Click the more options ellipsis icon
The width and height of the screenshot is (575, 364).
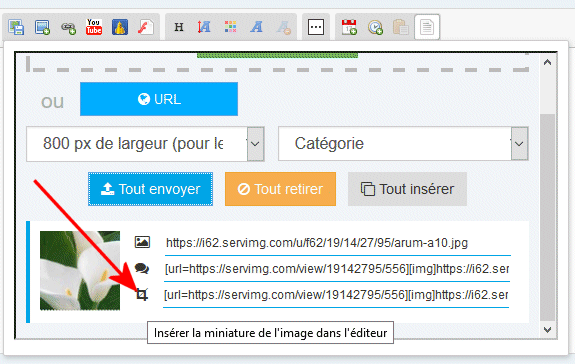tap(316, 27)
